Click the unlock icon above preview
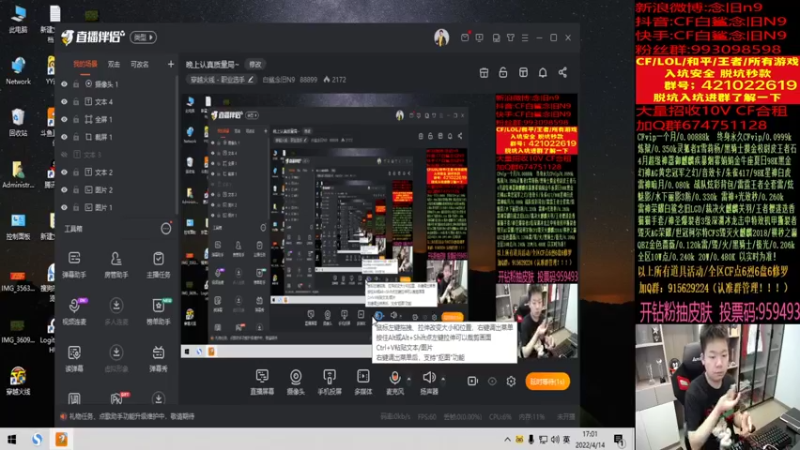Viewport: 800px width, 450px height. [503, 73]
